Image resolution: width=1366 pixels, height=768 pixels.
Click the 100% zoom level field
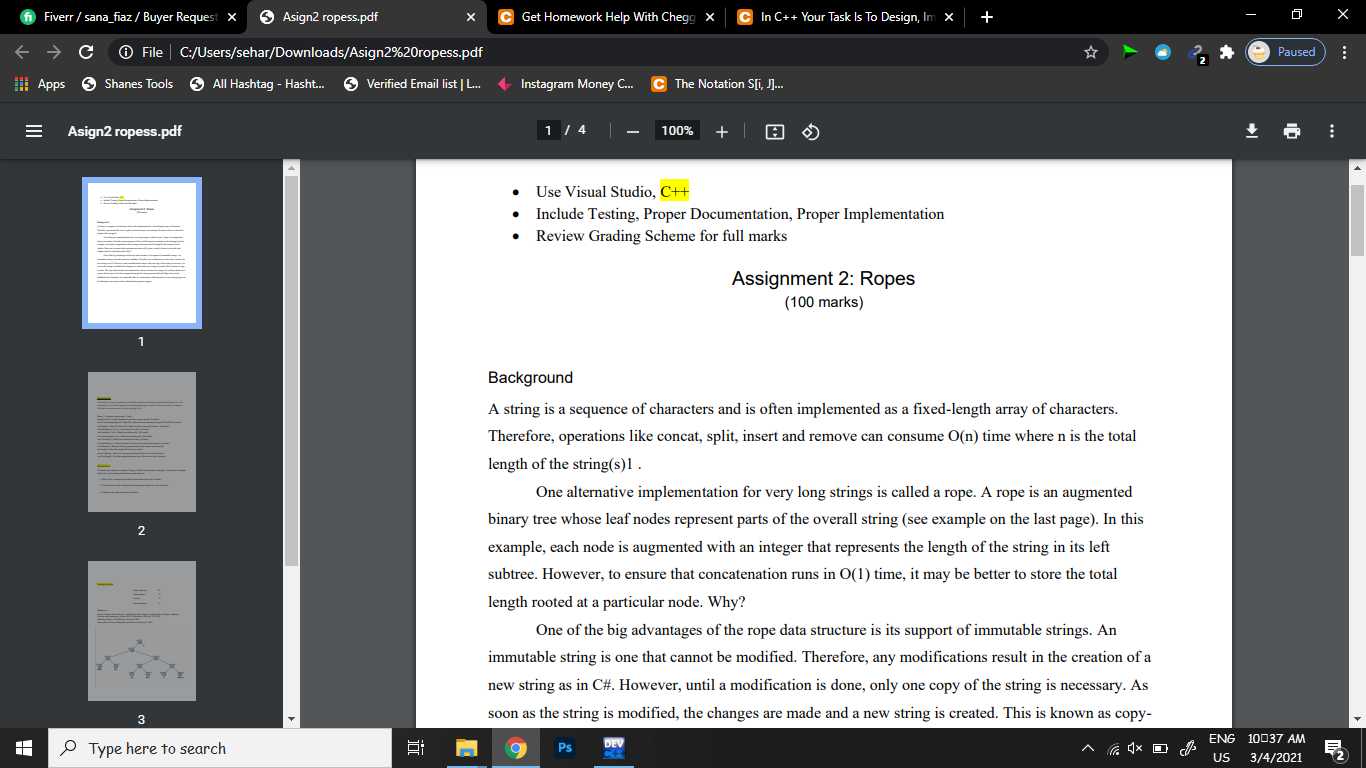[x=677, y=131]
